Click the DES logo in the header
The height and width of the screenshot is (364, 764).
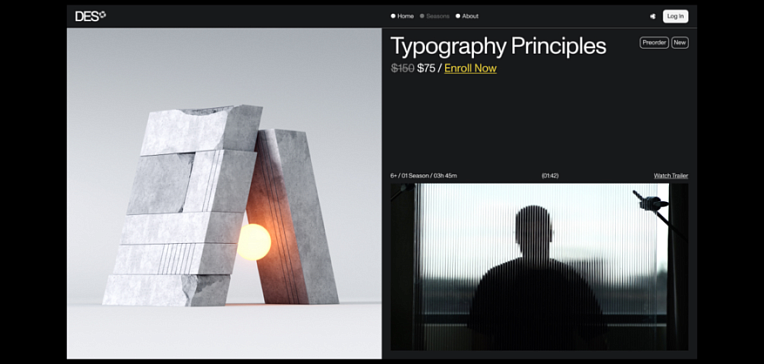[x=90, y=16]
